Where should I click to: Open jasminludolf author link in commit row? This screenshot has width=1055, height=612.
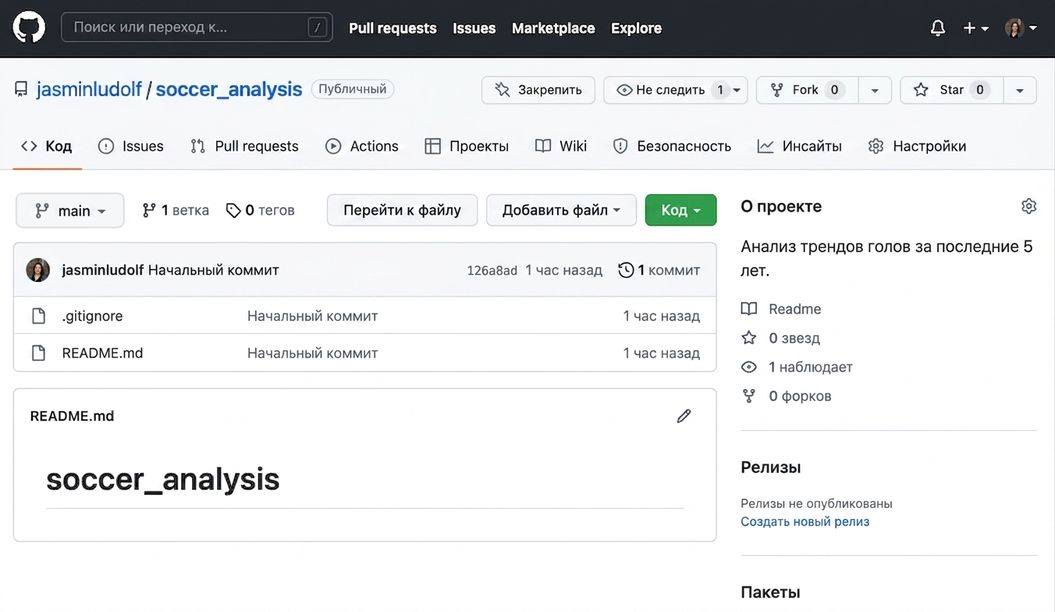click(x=102, y=270)
